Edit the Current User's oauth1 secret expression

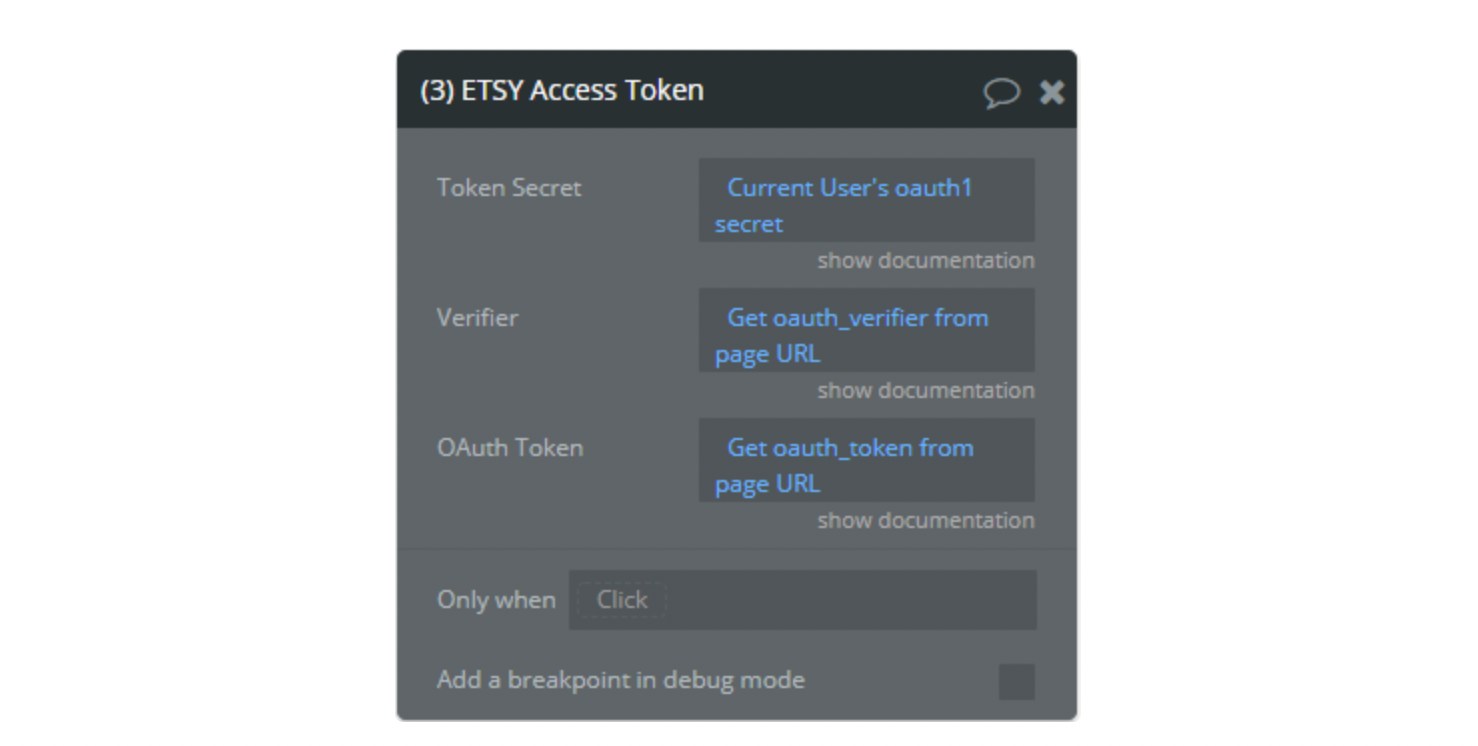click(x=866, y=200)
